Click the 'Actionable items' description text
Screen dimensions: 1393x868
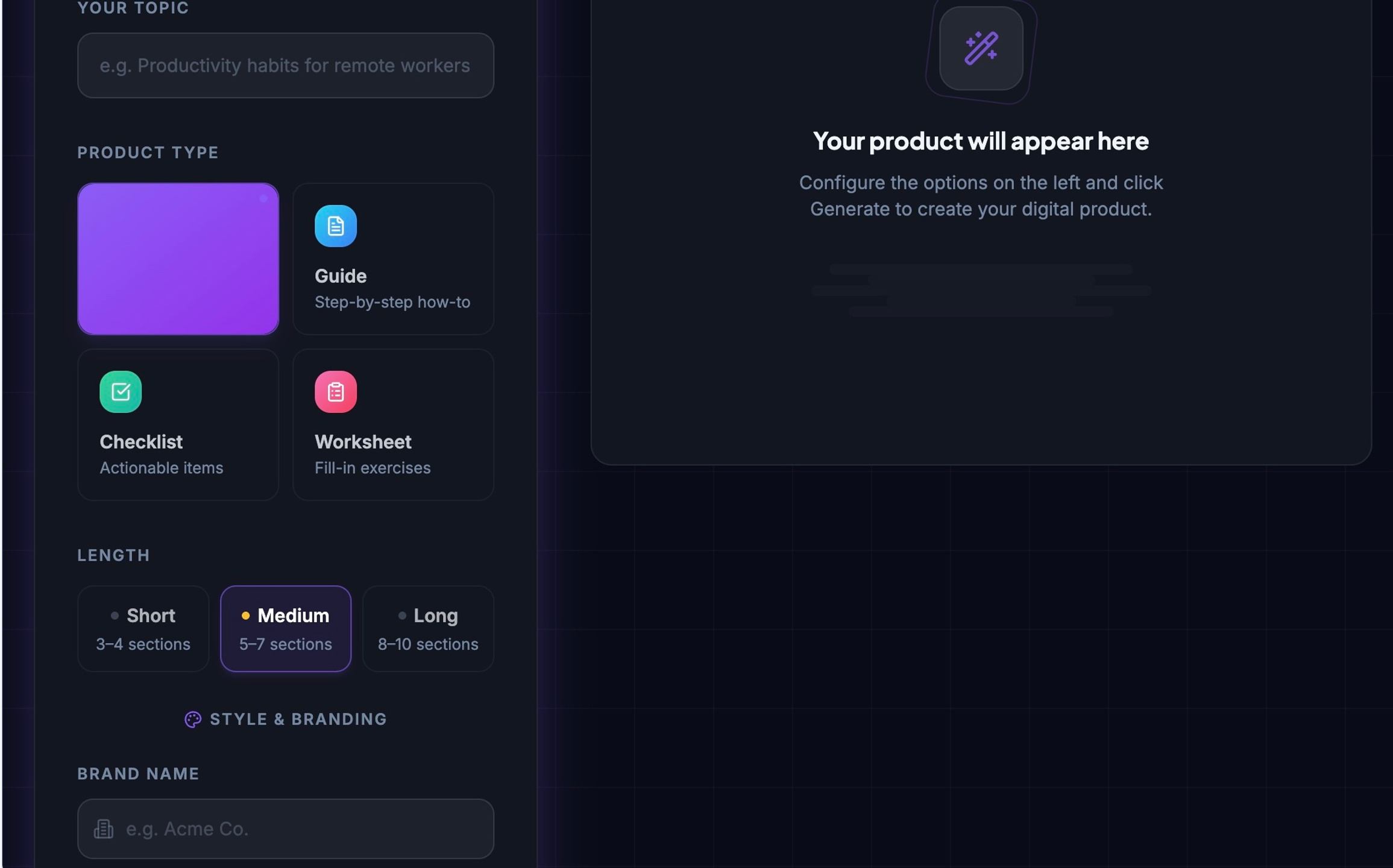point(162,468)
